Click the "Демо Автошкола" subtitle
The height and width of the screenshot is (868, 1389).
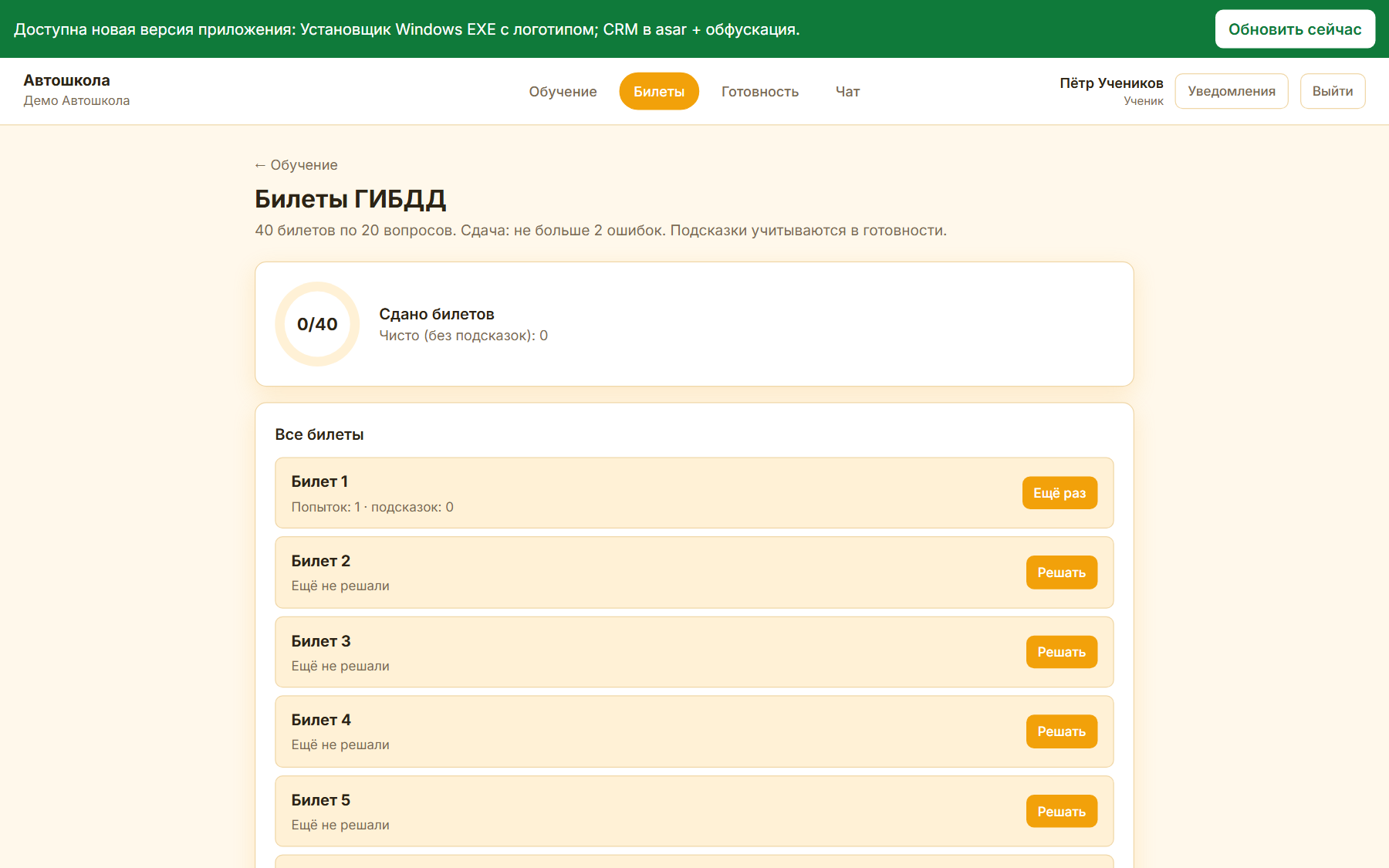point(76,101)
